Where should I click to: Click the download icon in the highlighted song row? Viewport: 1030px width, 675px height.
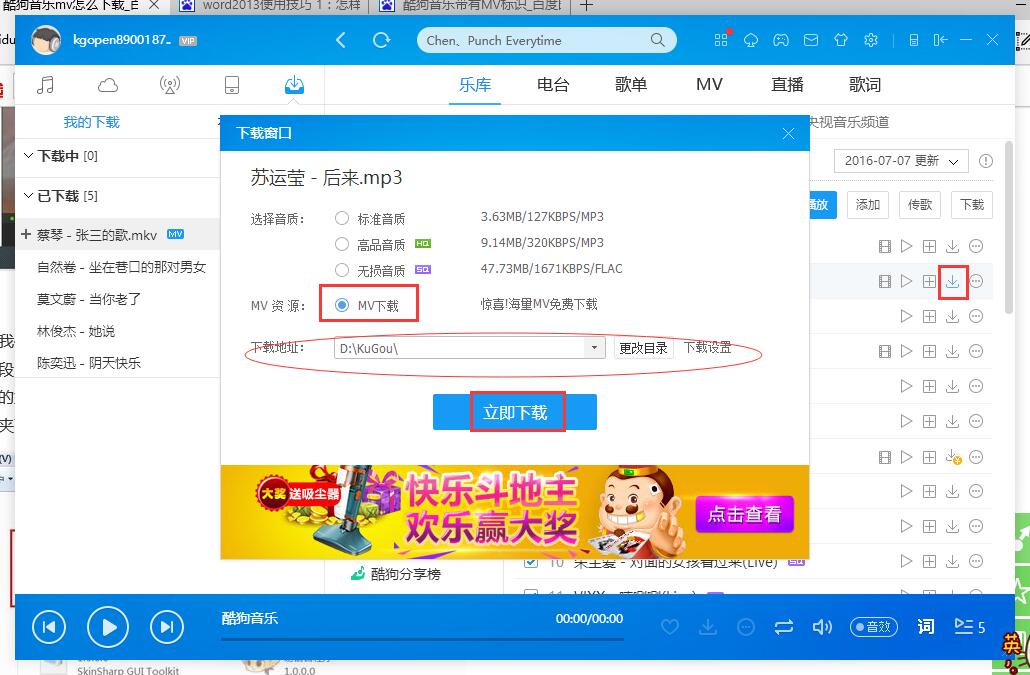point(952,282)
